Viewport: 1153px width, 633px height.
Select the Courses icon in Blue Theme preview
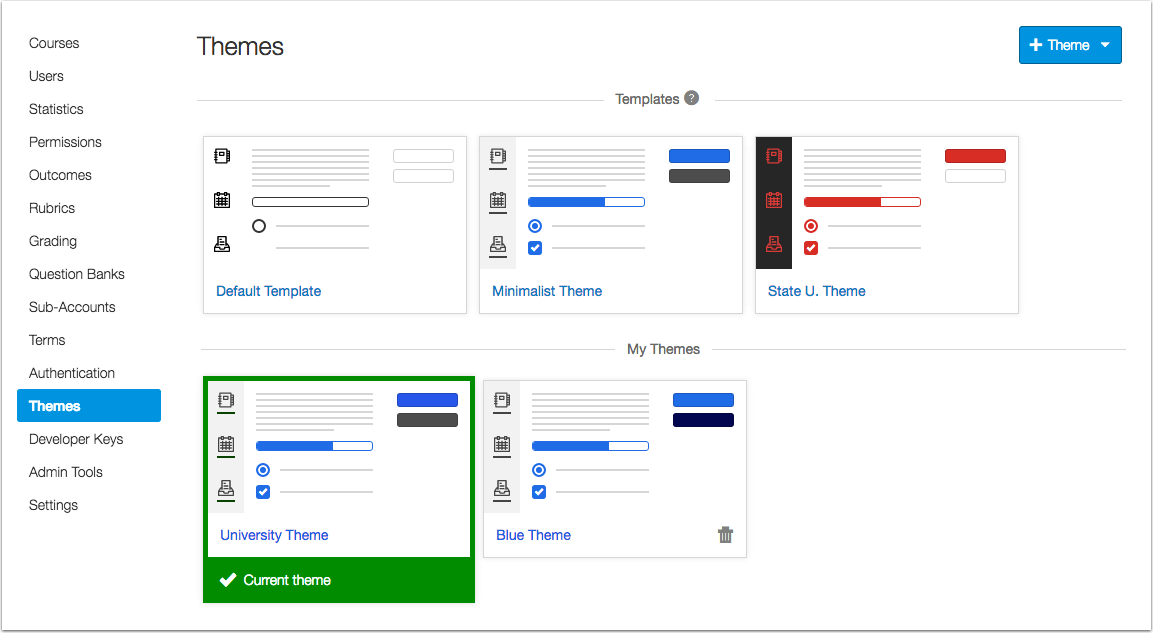501,399
